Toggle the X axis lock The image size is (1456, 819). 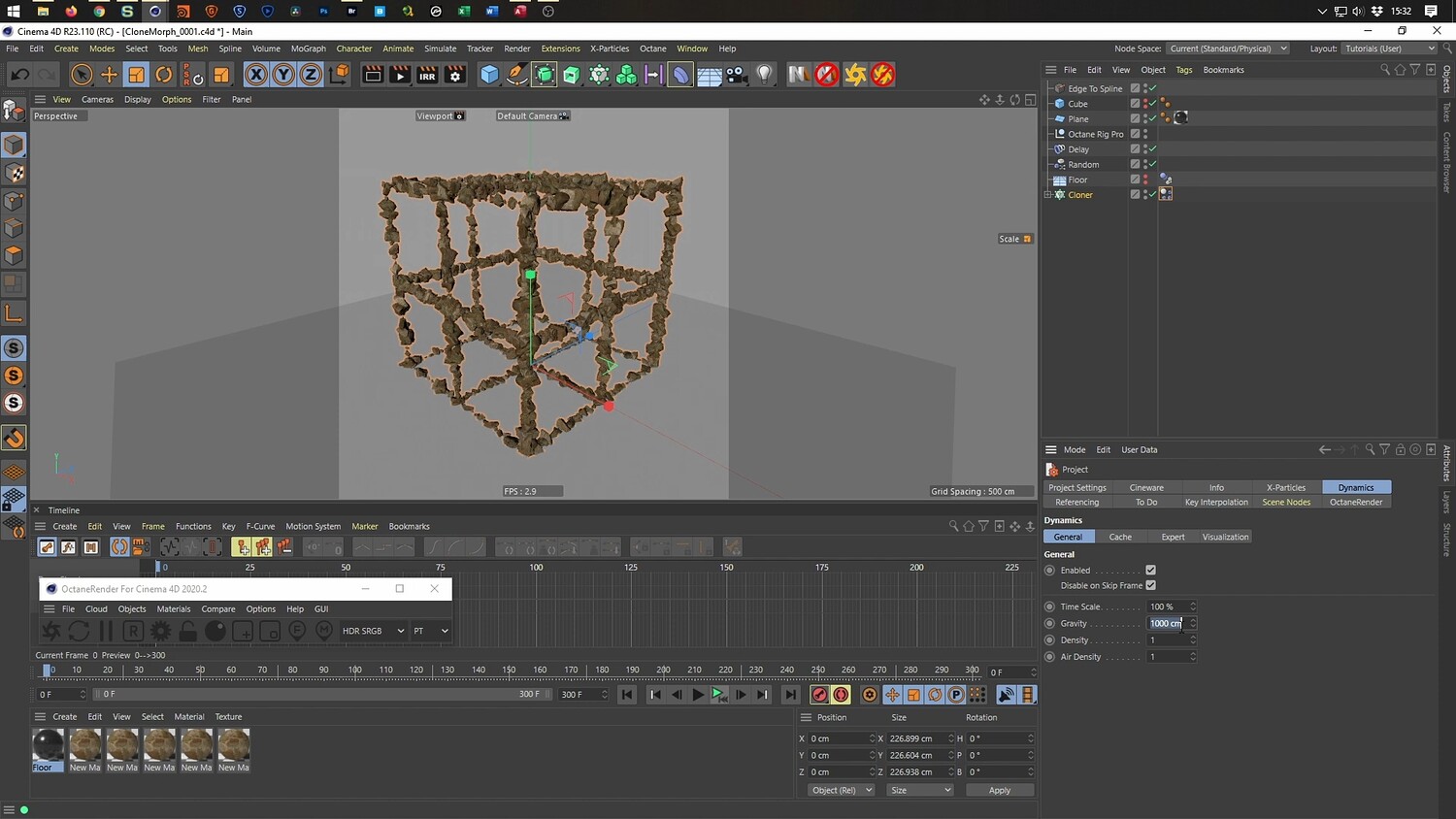(x=255, y=75)
